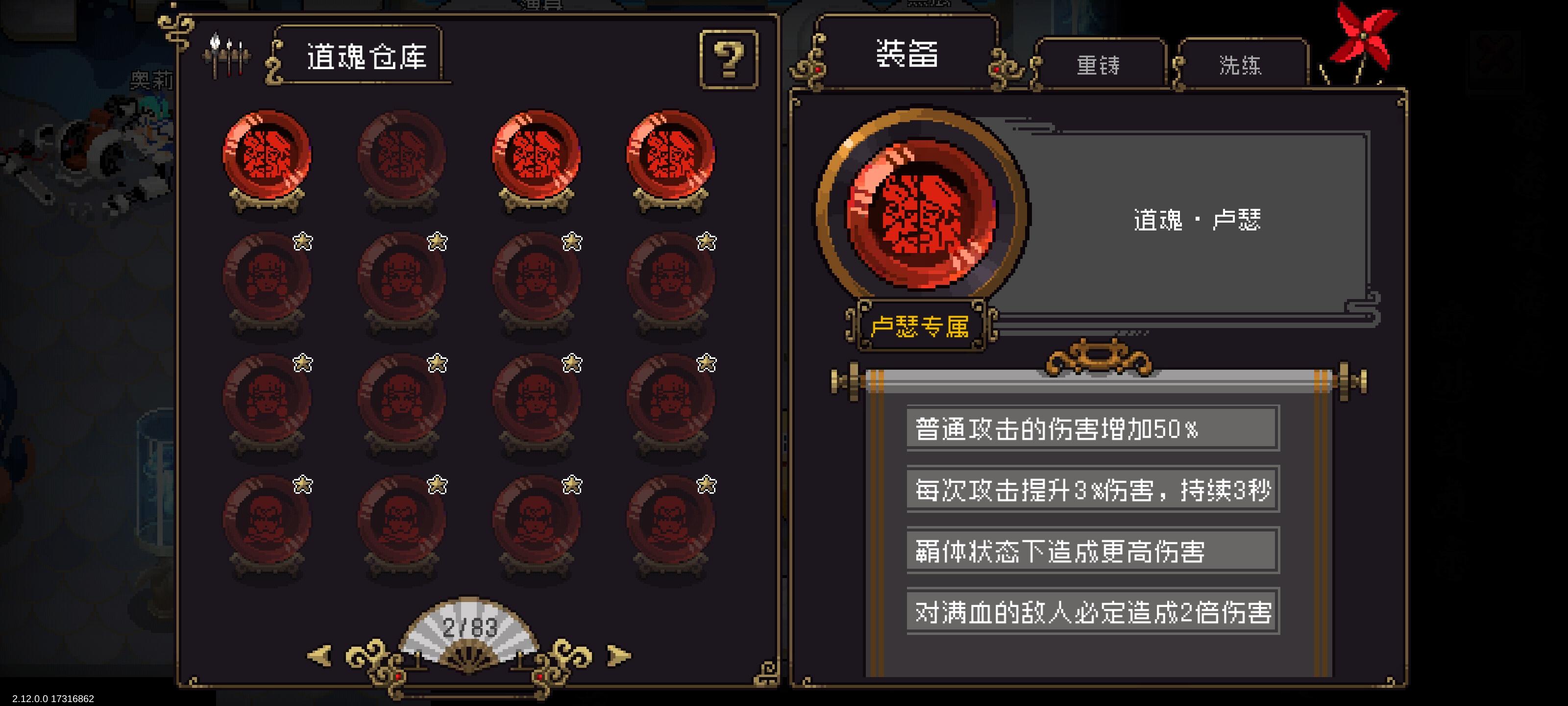Switch to the 重铸 tab
This screenshot has width=1568, height=706.
pos(1098,65)
